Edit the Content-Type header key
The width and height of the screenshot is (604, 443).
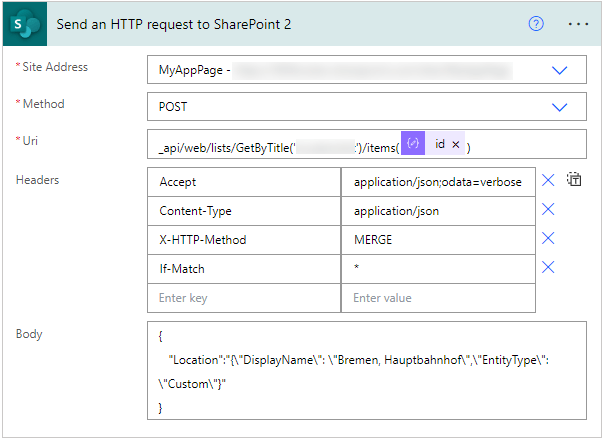(x=244, y=211)
